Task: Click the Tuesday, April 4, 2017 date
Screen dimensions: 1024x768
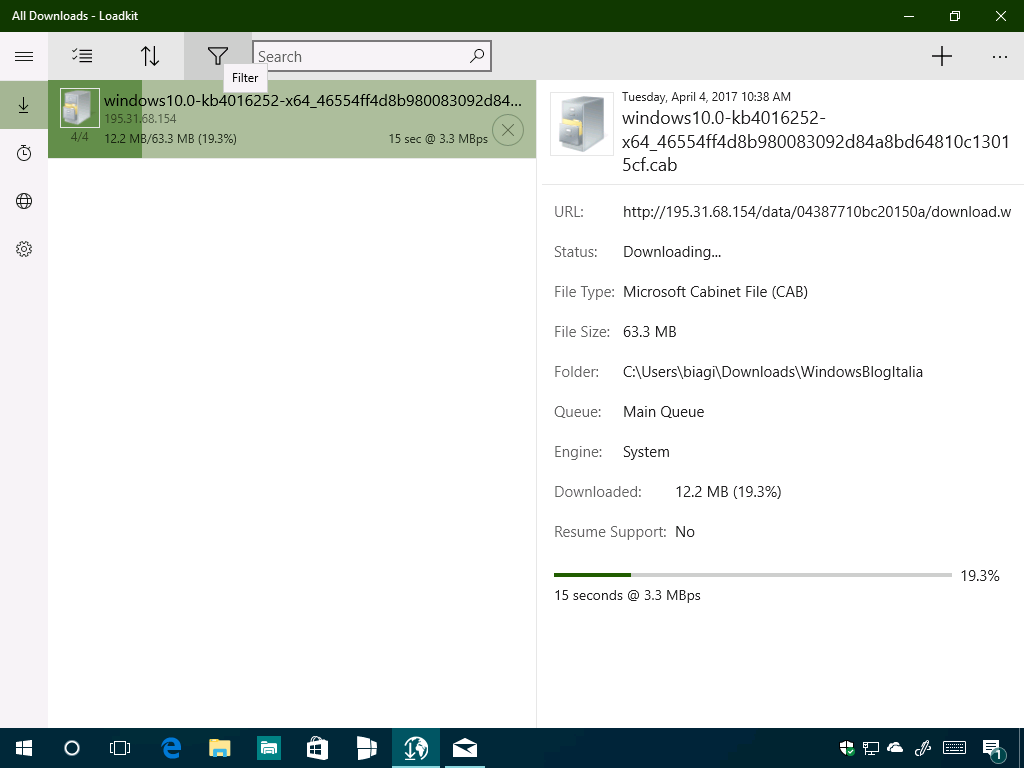Action: tap(706, 97)
